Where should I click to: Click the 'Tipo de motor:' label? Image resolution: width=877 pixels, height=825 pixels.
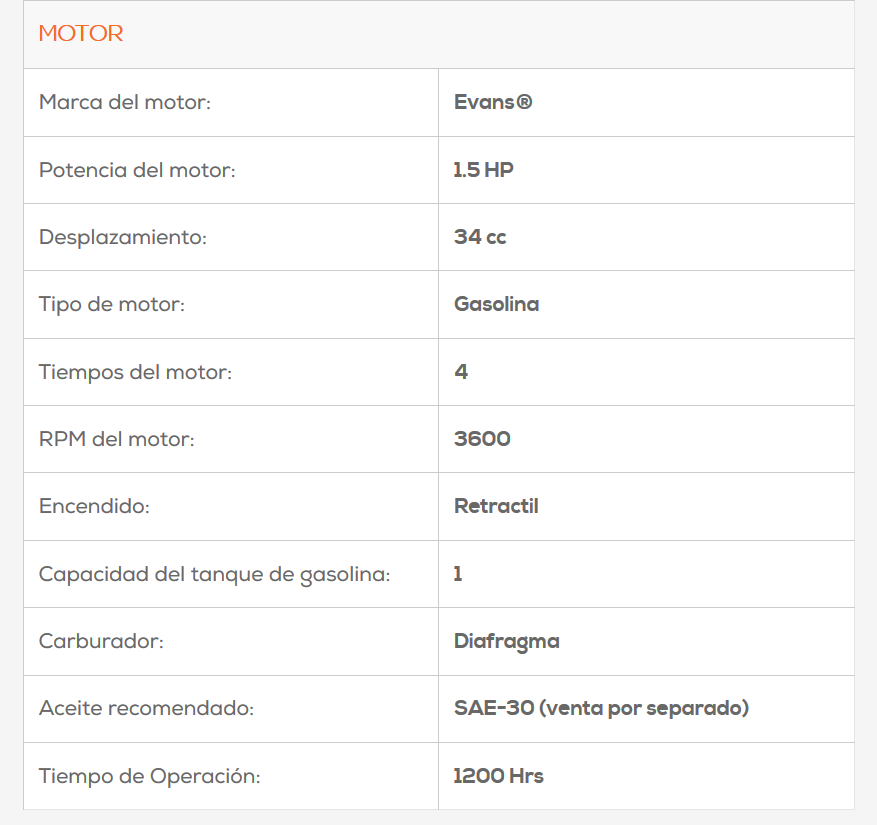(x=112, y=304)
